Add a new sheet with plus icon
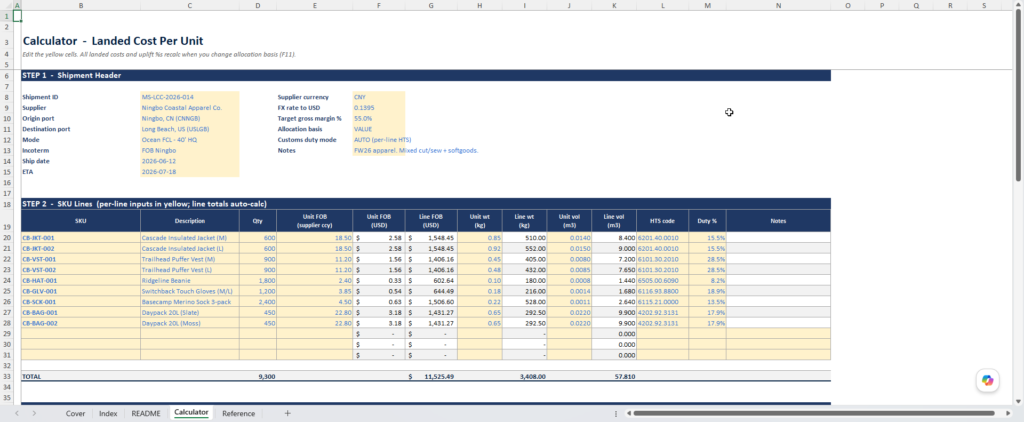This screenshot has height=422, width=1024. 287,414
